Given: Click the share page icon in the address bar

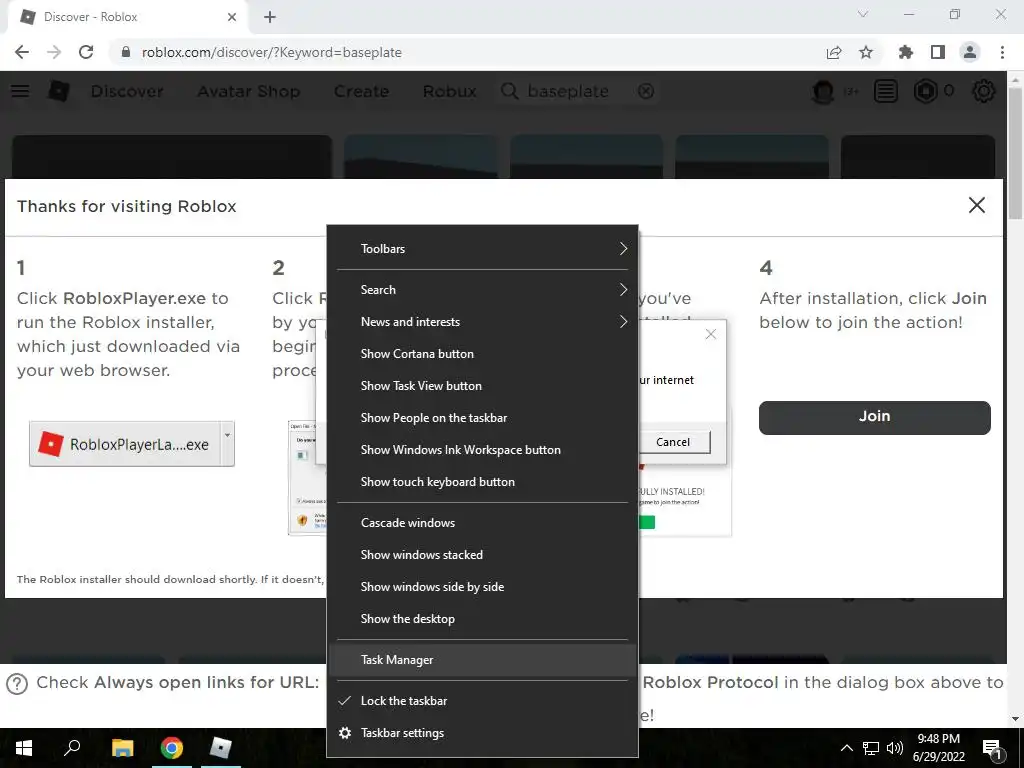Looking at the screenshot, I should (x=834, y=52).
